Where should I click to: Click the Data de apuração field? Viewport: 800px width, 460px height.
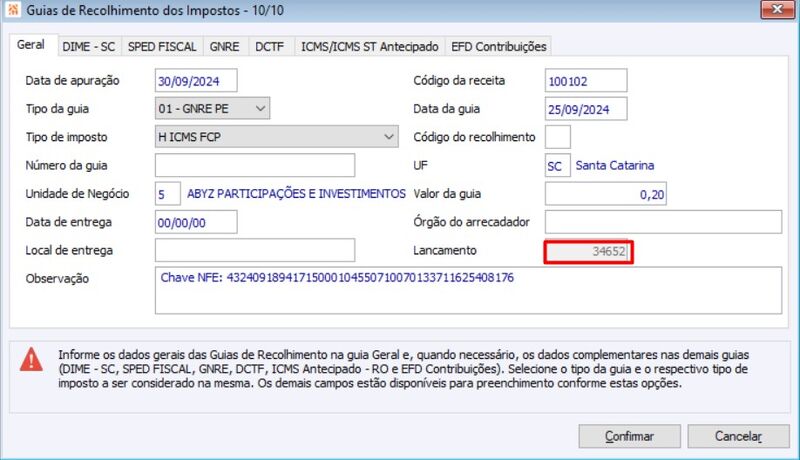pos(196,81)
